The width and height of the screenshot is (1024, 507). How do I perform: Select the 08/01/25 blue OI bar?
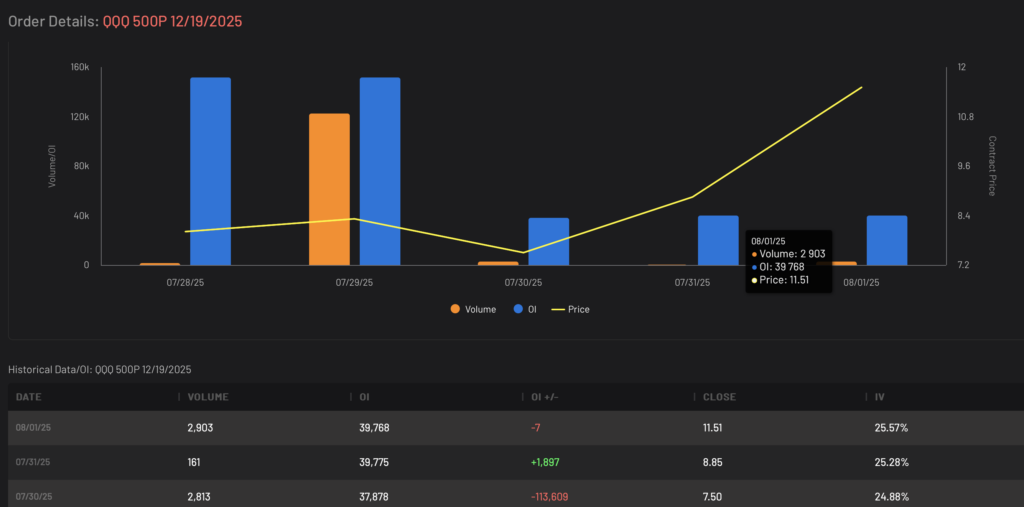point(887,240)
